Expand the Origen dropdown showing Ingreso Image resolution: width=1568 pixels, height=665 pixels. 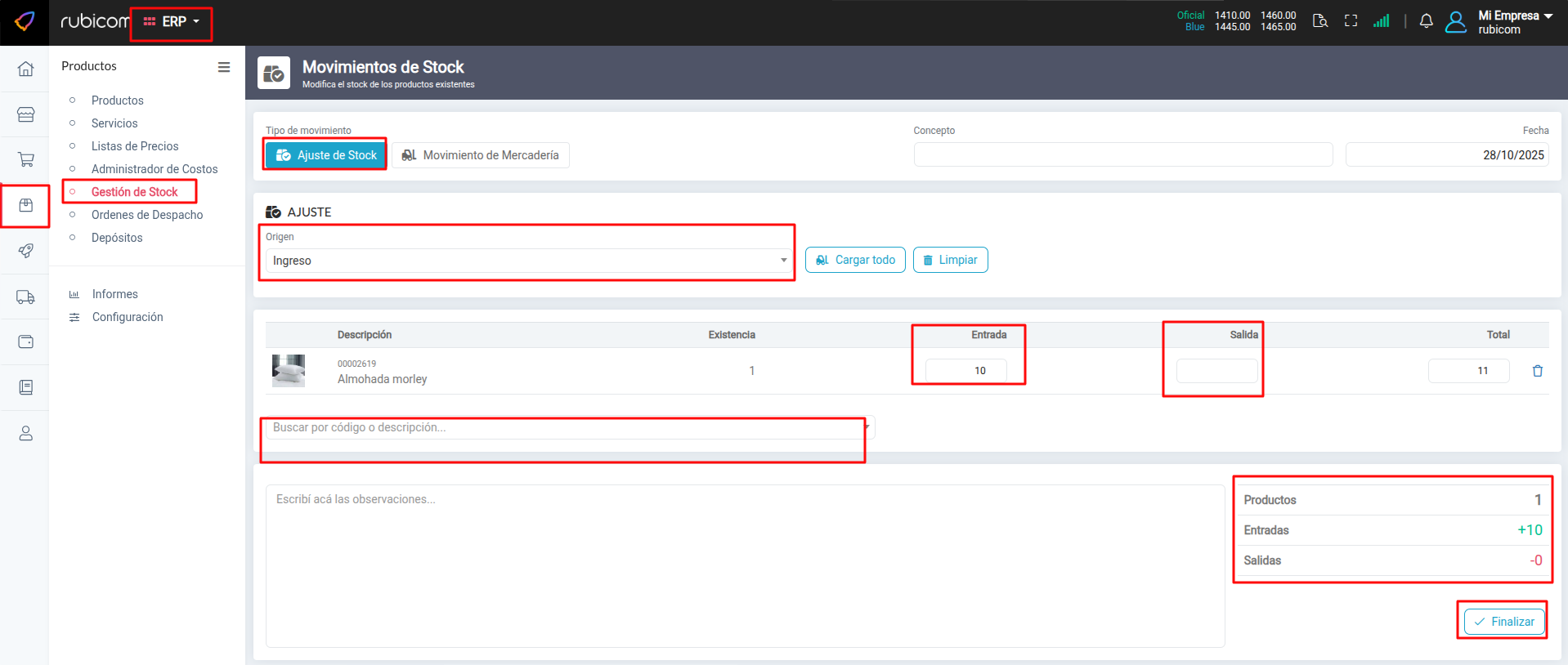click(x=529, y=261)
